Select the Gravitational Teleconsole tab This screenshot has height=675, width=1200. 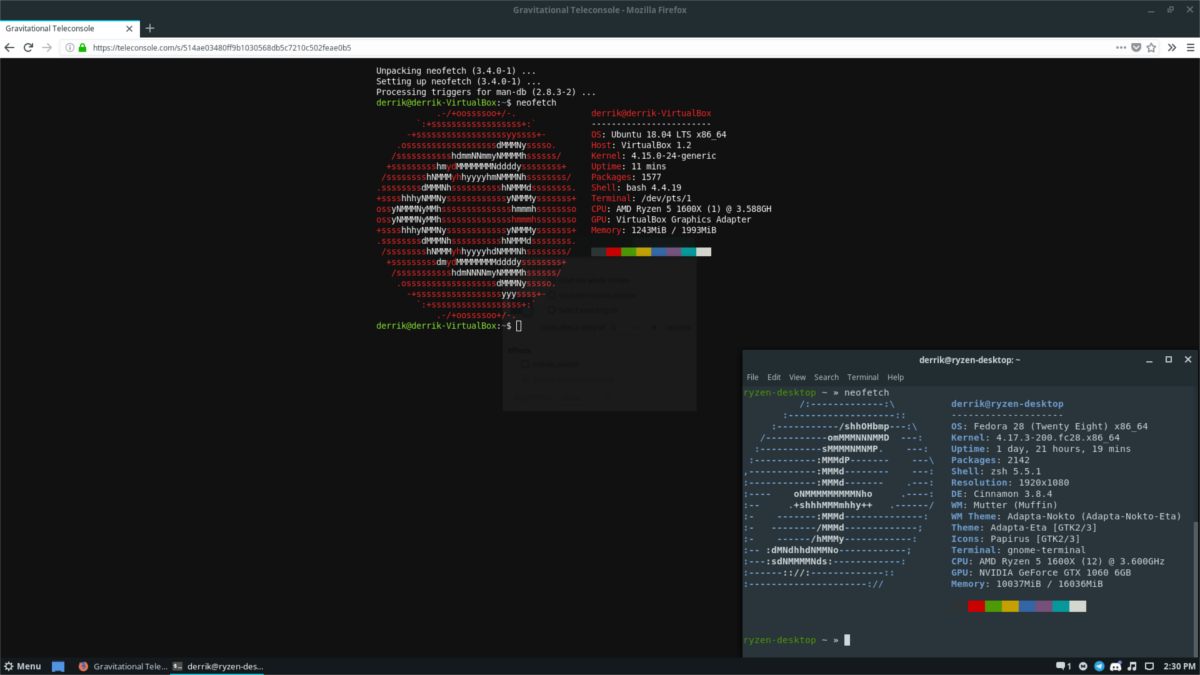pos(68,28)
